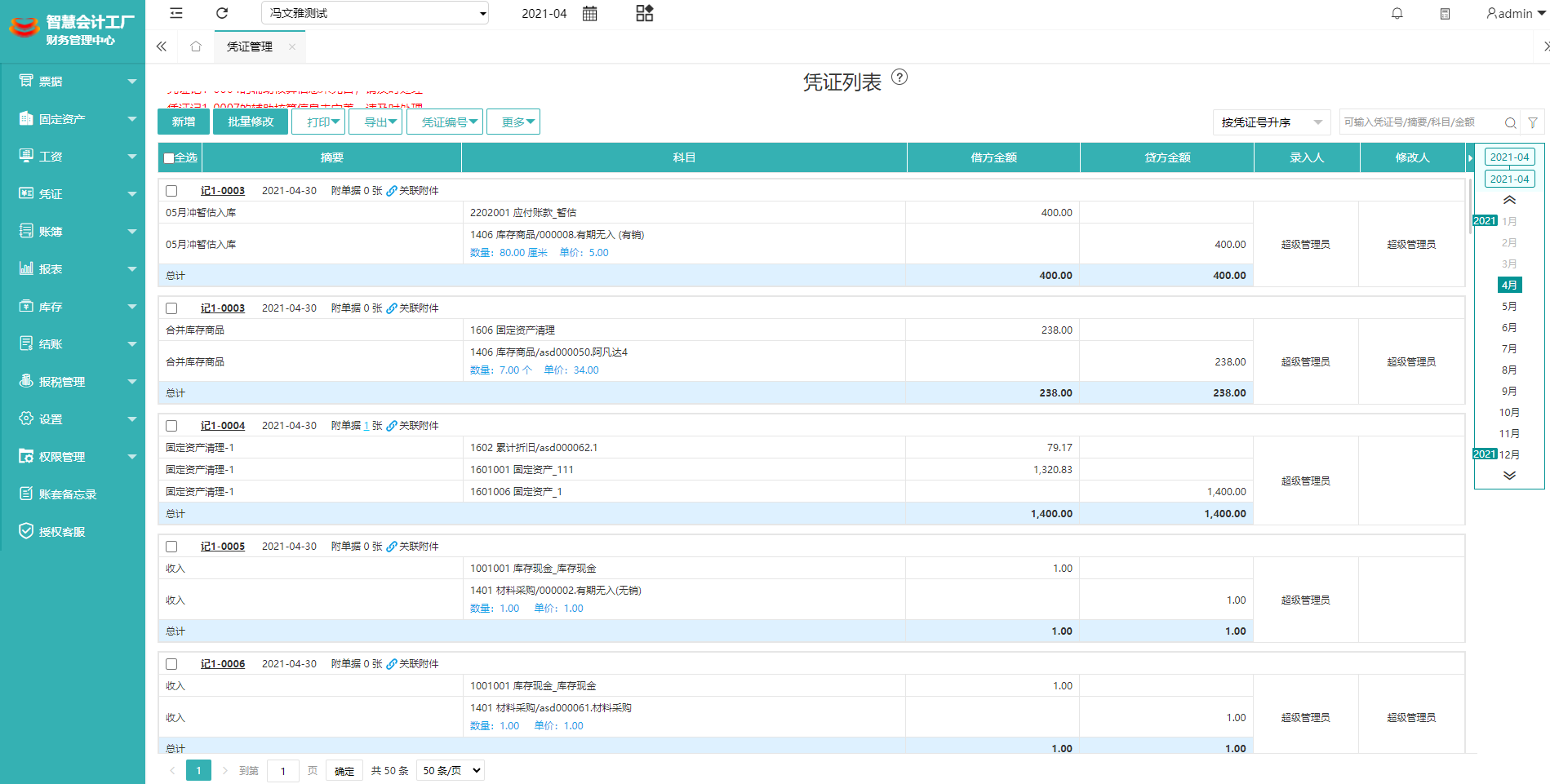Toggle the 全选 select-all checkbox

[169, 158]
